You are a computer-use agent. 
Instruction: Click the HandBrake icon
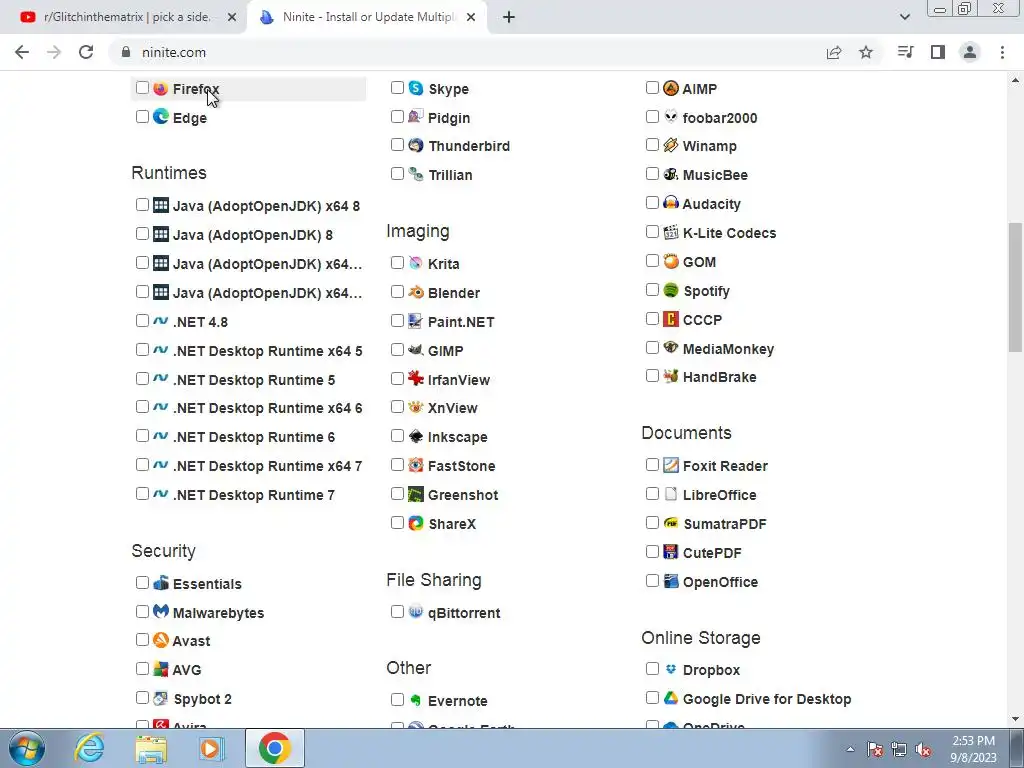(671, 376)
